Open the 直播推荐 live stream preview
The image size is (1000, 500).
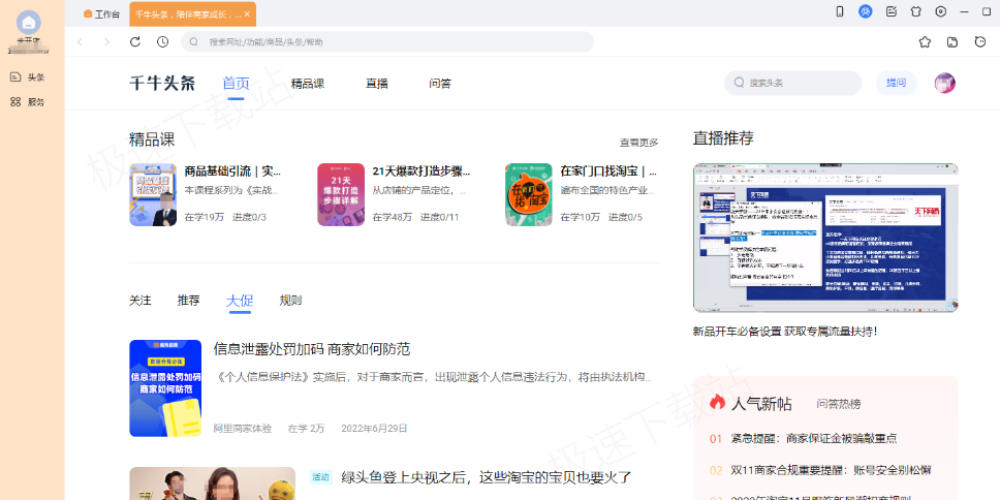(x=825, y=237)
